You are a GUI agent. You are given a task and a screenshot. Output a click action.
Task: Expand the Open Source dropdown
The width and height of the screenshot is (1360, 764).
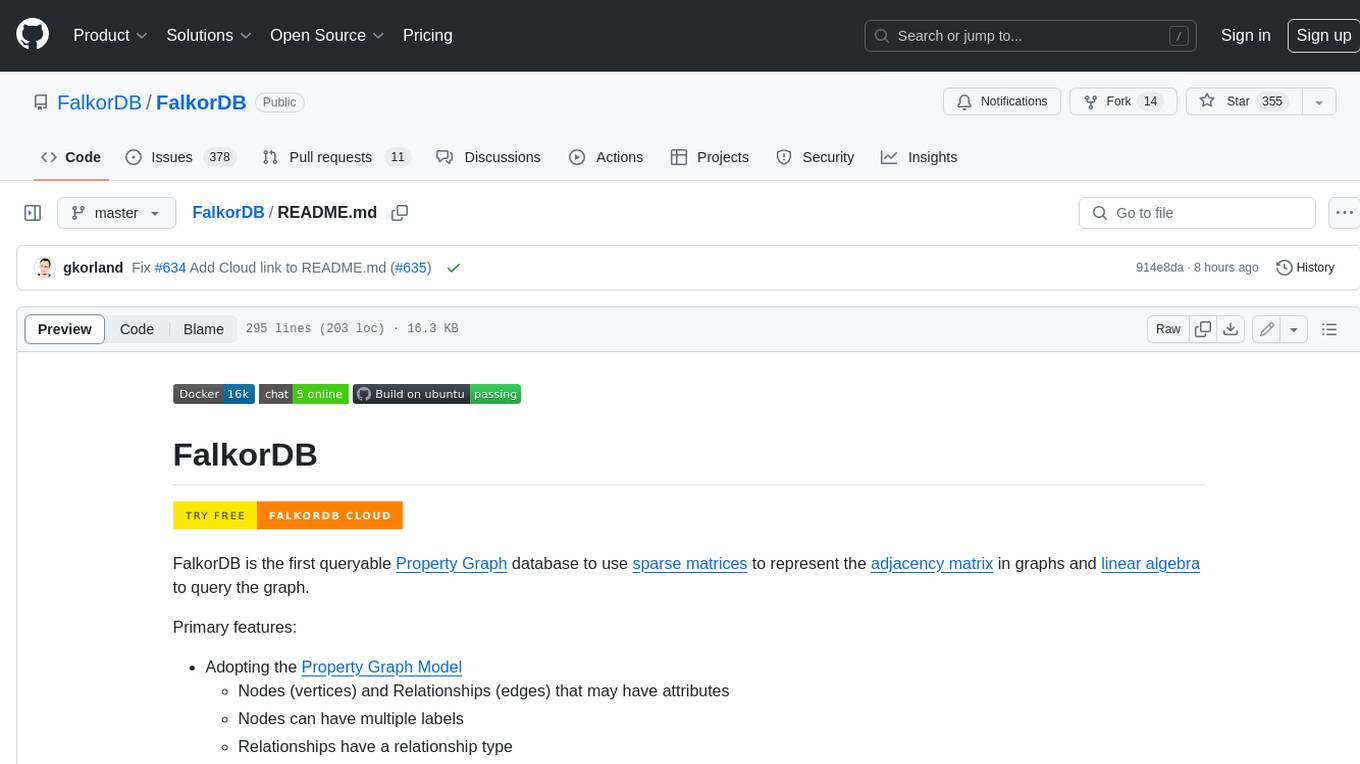(x=327, y=35)
